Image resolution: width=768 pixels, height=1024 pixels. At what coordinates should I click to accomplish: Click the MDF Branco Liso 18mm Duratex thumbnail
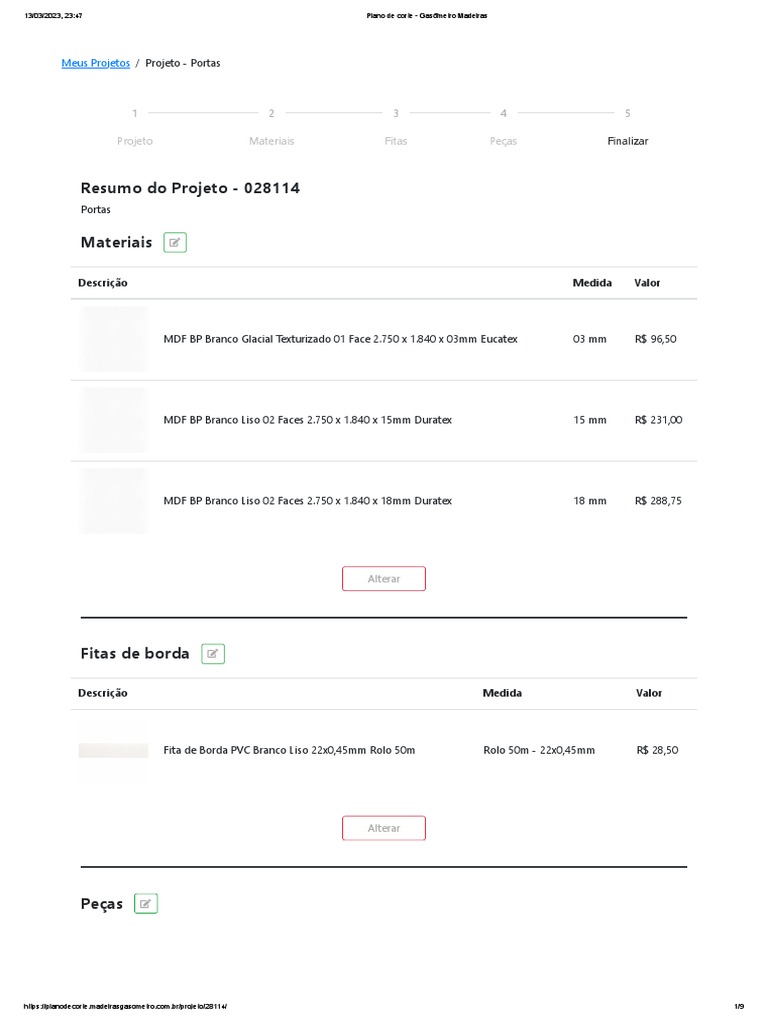click(114, 501)
